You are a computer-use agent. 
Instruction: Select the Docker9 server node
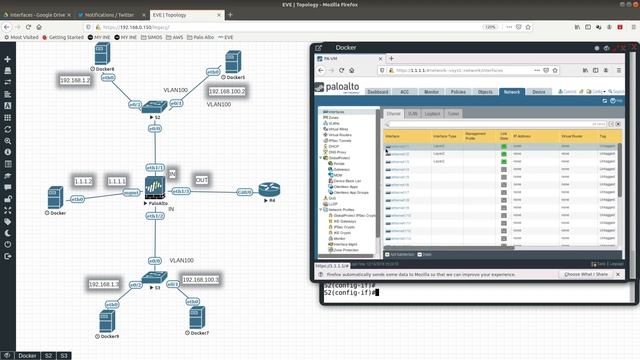pyautogui.click(x=107, y=321)
